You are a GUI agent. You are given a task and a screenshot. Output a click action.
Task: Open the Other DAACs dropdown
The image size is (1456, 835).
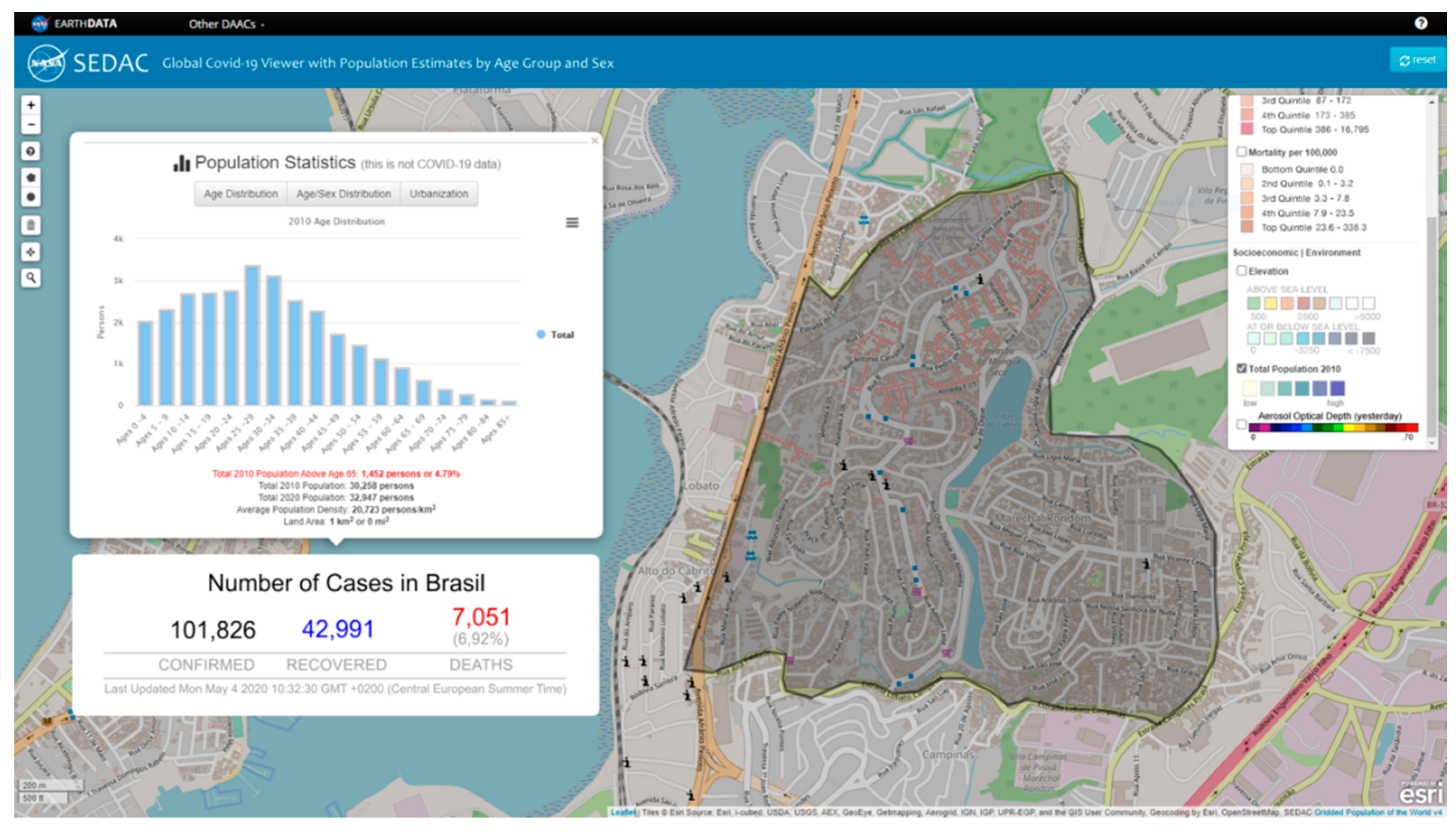click(226, 24)
